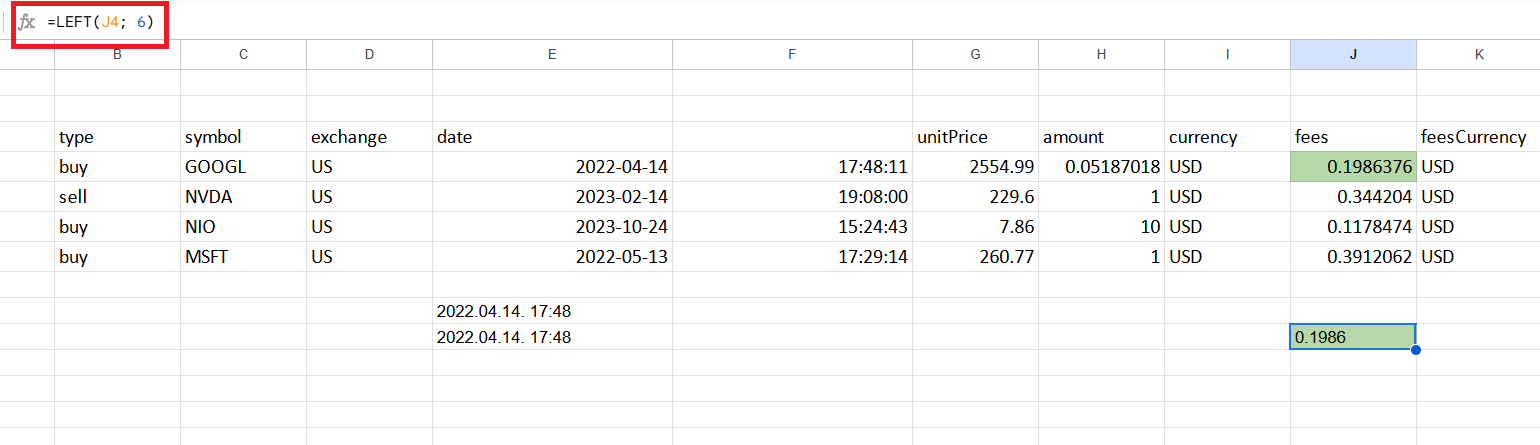Select the GOOGL symbol cell

click(243, 167)
